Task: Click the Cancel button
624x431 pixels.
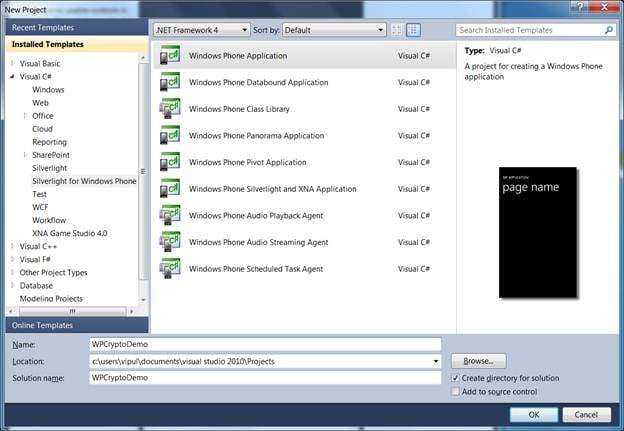Action: click(x=586, y=415)
